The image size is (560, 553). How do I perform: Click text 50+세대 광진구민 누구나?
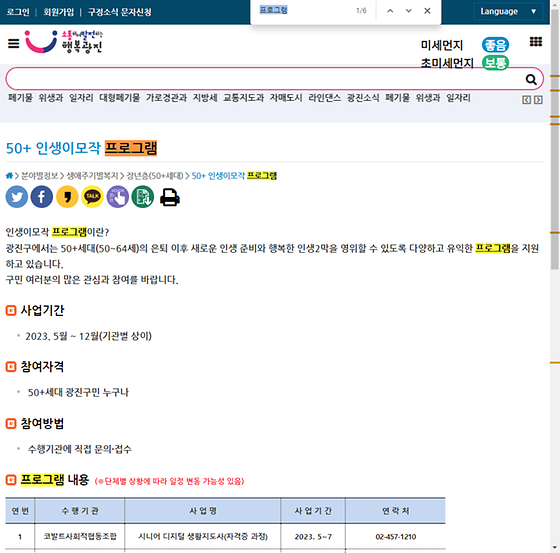point(78,392)
